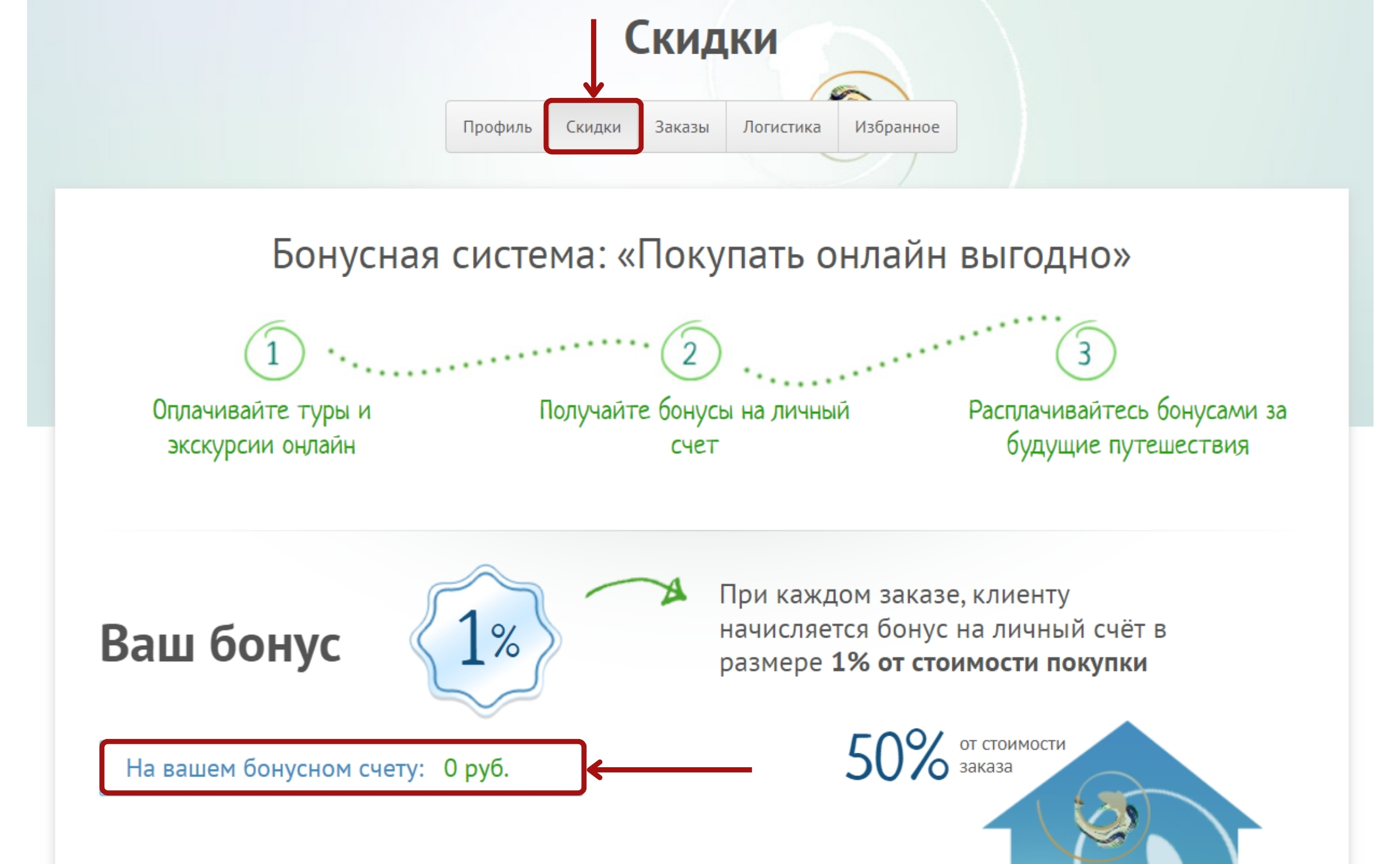Image resolution: width=1400 pixels, height=864 pixels.
Task: Click the red arrow above Скидки tab
Action: pyautogui.click(x=593, y=58)
